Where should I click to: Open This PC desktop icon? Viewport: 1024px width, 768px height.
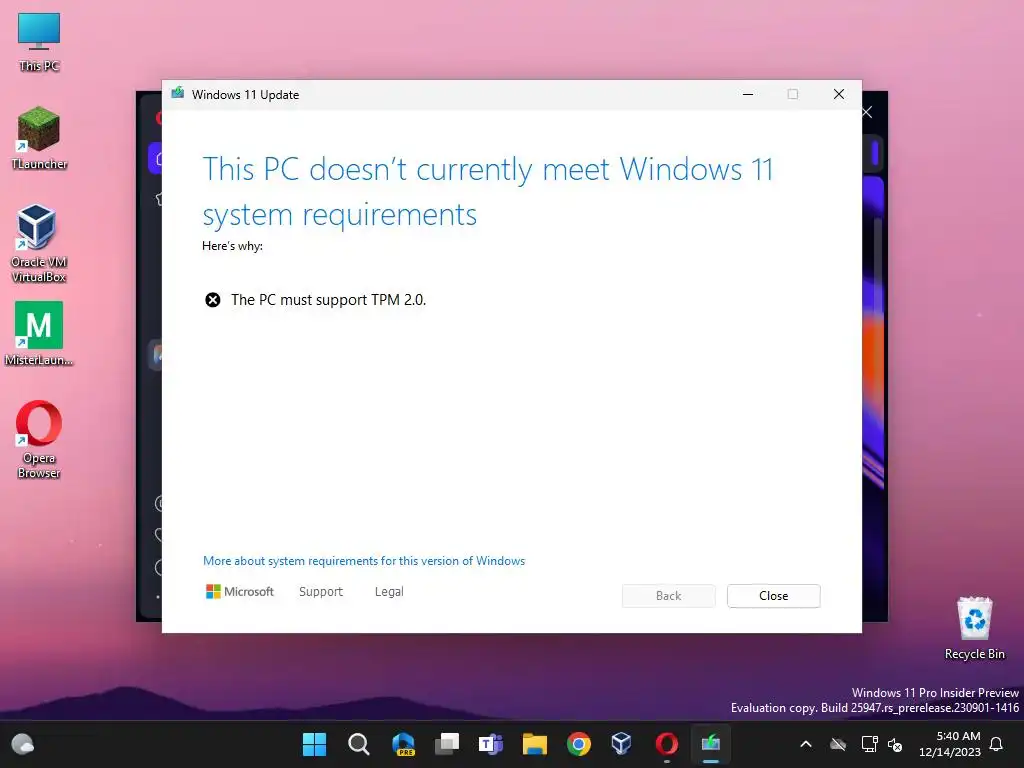coord(39,42)
